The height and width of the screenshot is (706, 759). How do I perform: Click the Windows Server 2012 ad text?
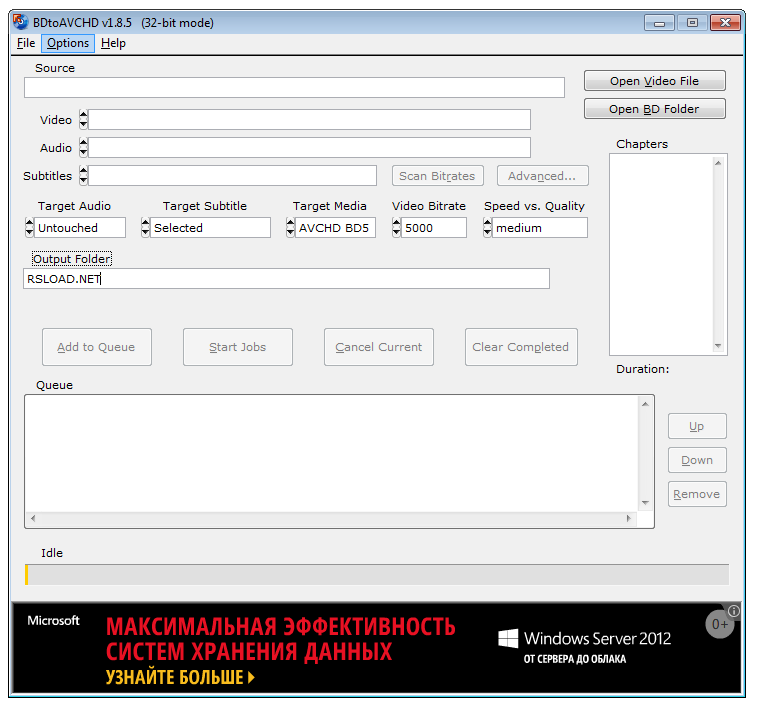[598, 638]
